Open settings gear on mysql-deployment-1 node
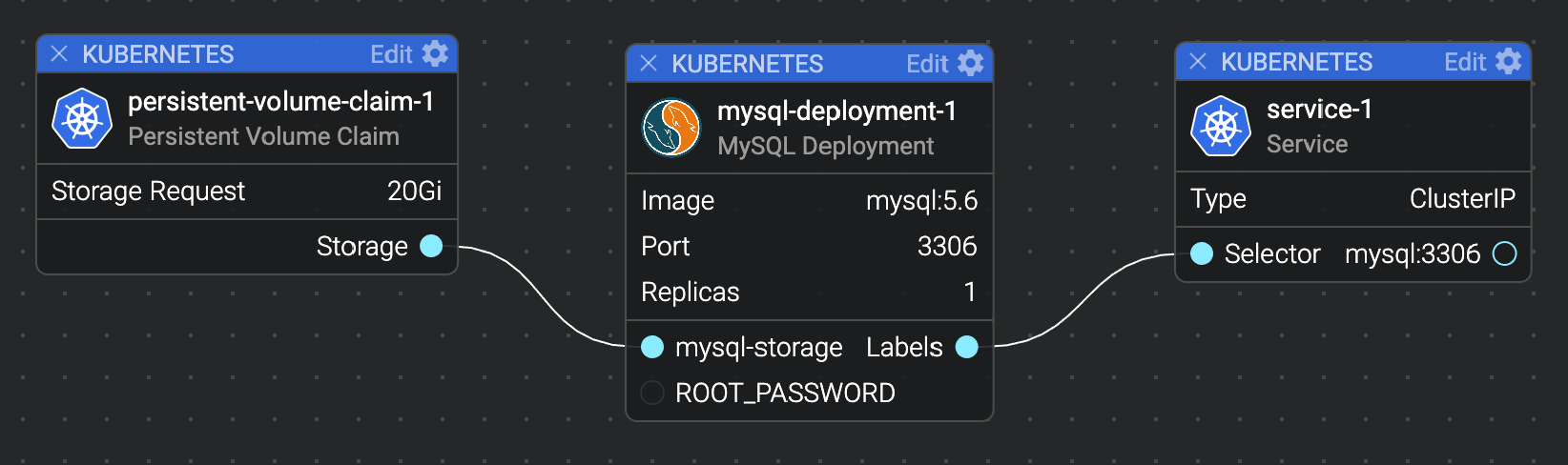The height and width of the screenshot is (465, 1568). (970, 63)
